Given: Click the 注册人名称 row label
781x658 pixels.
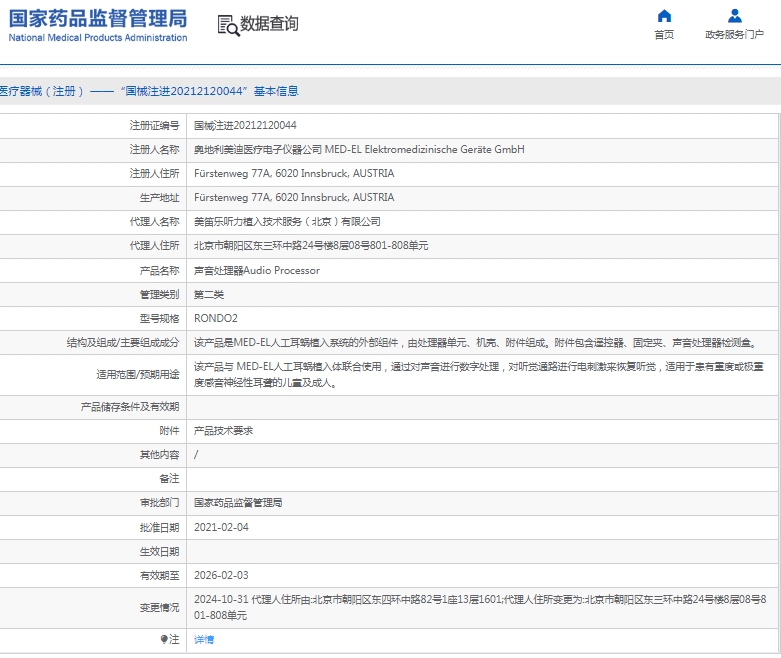Looking at the screenshot, I should point(154,149).
